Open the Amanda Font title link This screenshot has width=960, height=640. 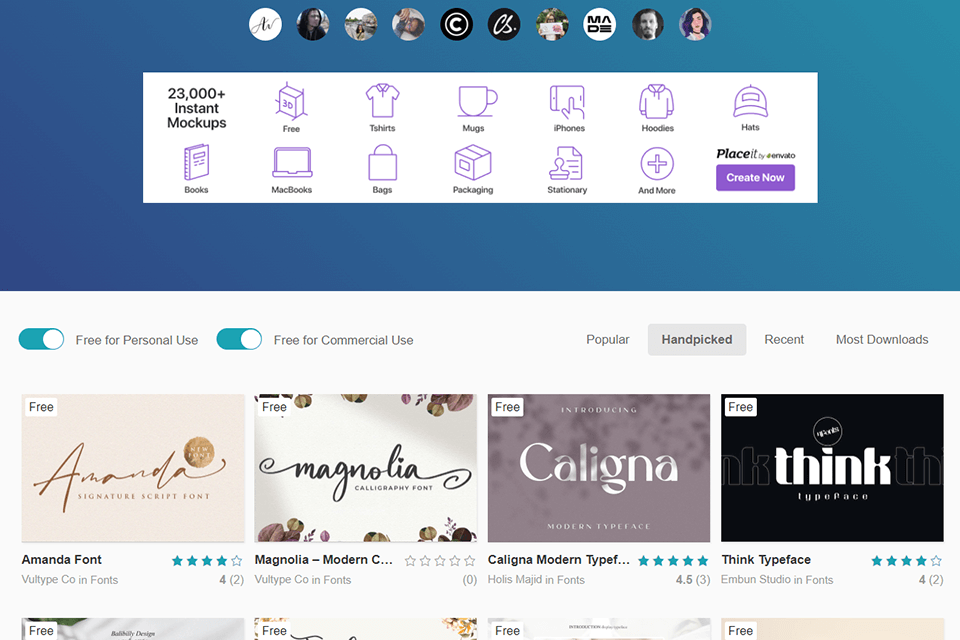click(61, 559)
